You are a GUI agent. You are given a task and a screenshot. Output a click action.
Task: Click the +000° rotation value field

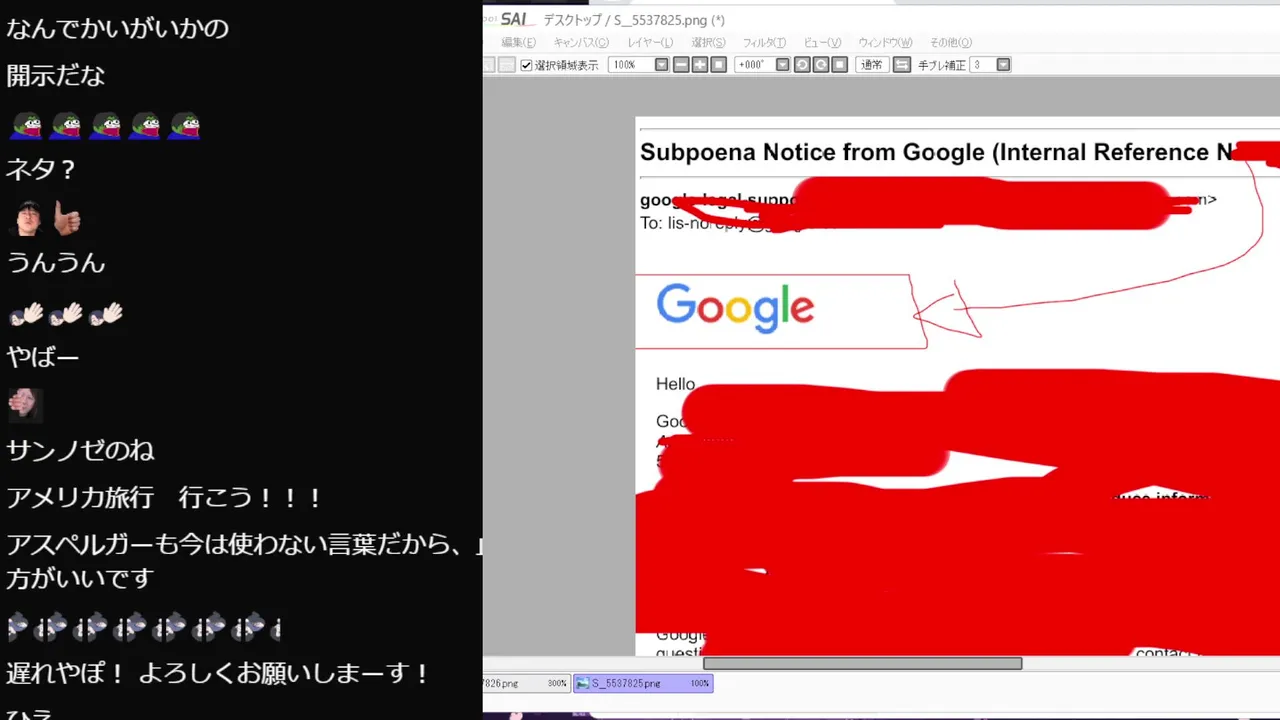pyautogui.click(x=755, y=65)
